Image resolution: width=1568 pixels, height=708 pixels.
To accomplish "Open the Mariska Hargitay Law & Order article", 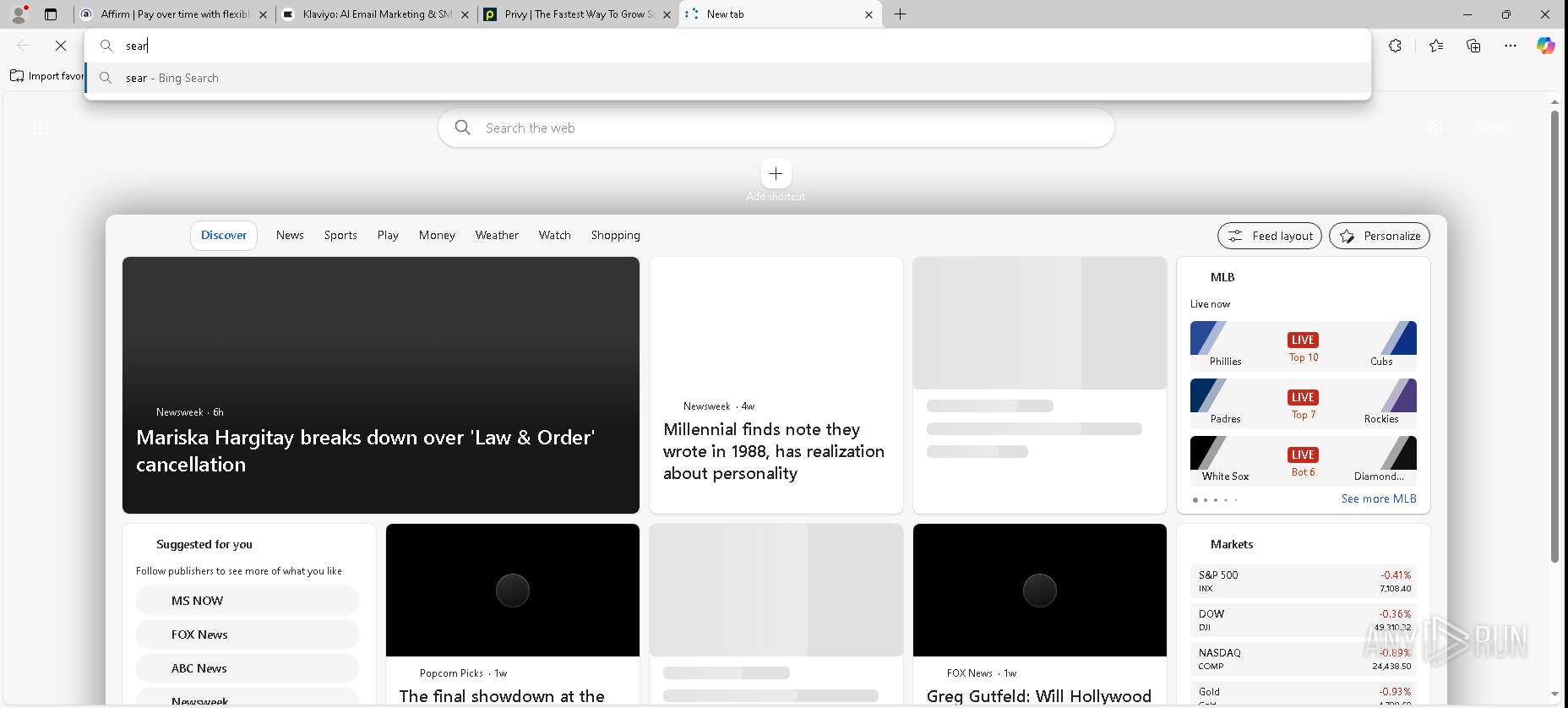I will (381, 385).
